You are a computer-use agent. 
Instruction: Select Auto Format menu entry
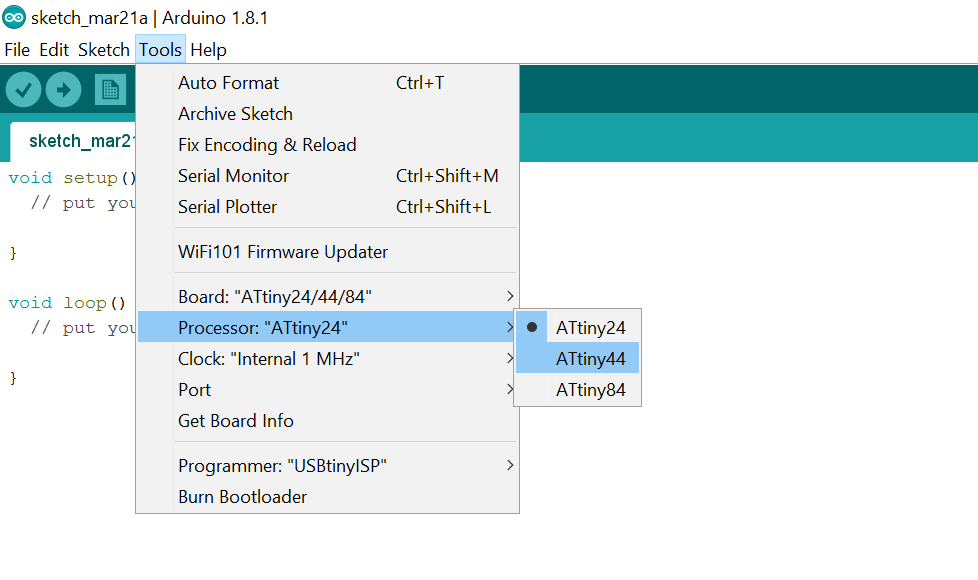click(x=327, y=83)
